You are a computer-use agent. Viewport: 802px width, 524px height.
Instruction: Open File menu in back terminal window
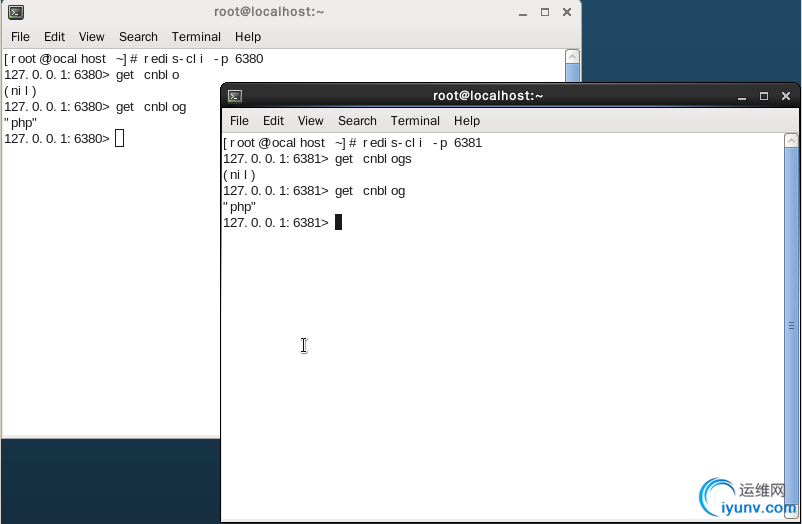tap(20, 37)
